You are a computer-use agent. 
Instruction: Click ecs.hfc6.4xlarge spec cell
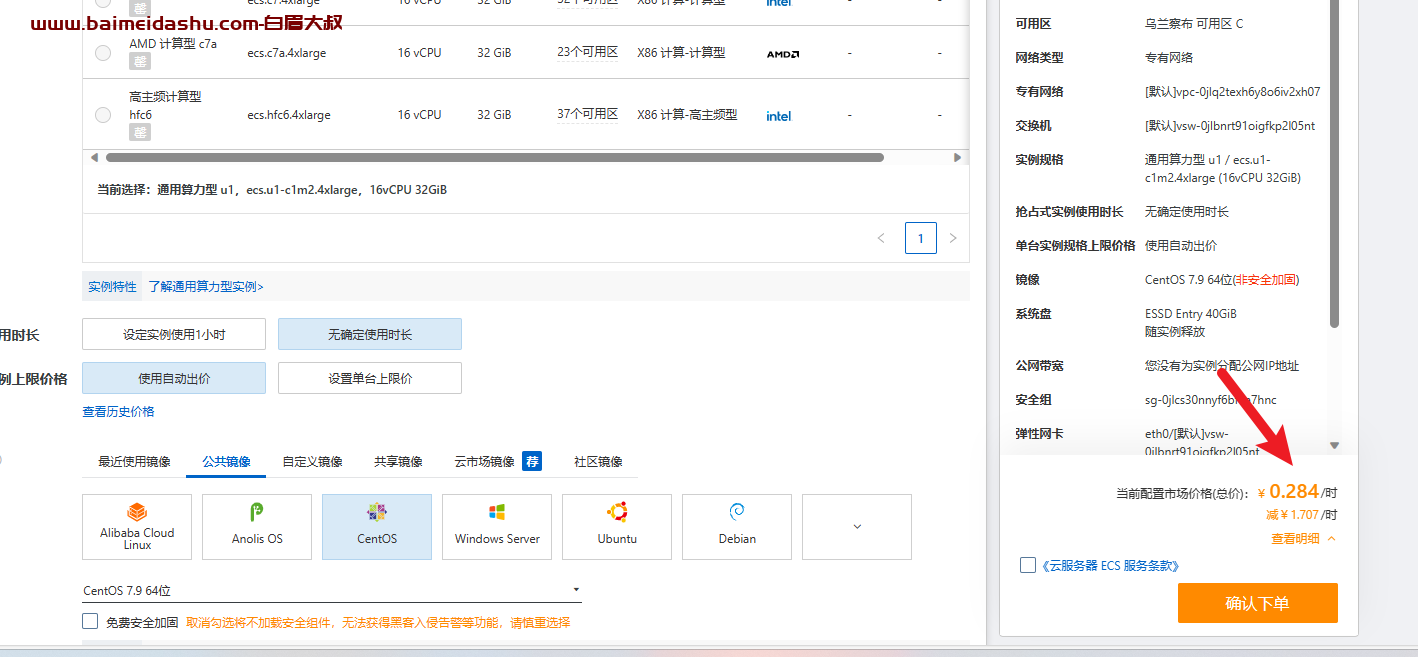click(x=289, y=115)
